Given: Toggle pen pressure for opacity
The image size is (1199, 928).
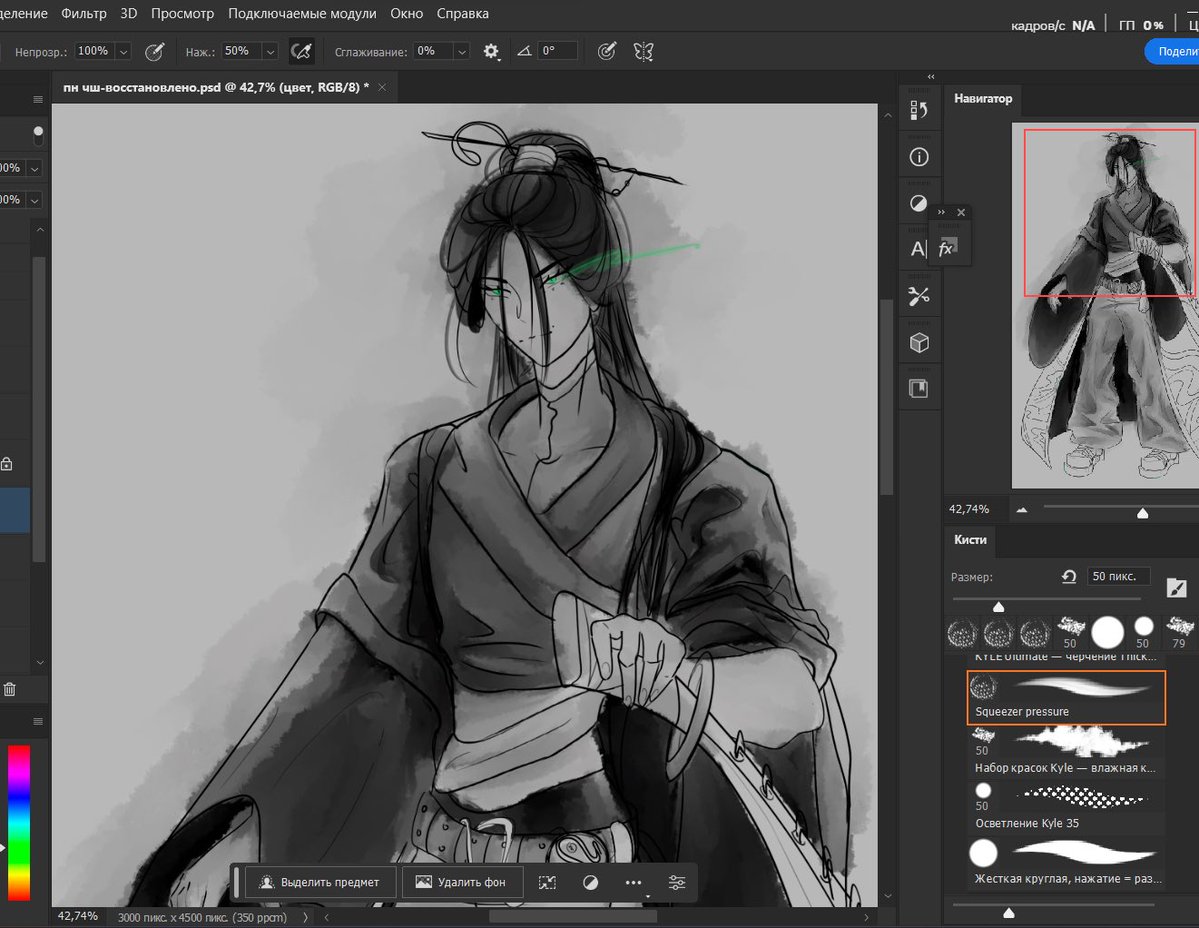Looking at the screenshot, I should pos(154,51).
